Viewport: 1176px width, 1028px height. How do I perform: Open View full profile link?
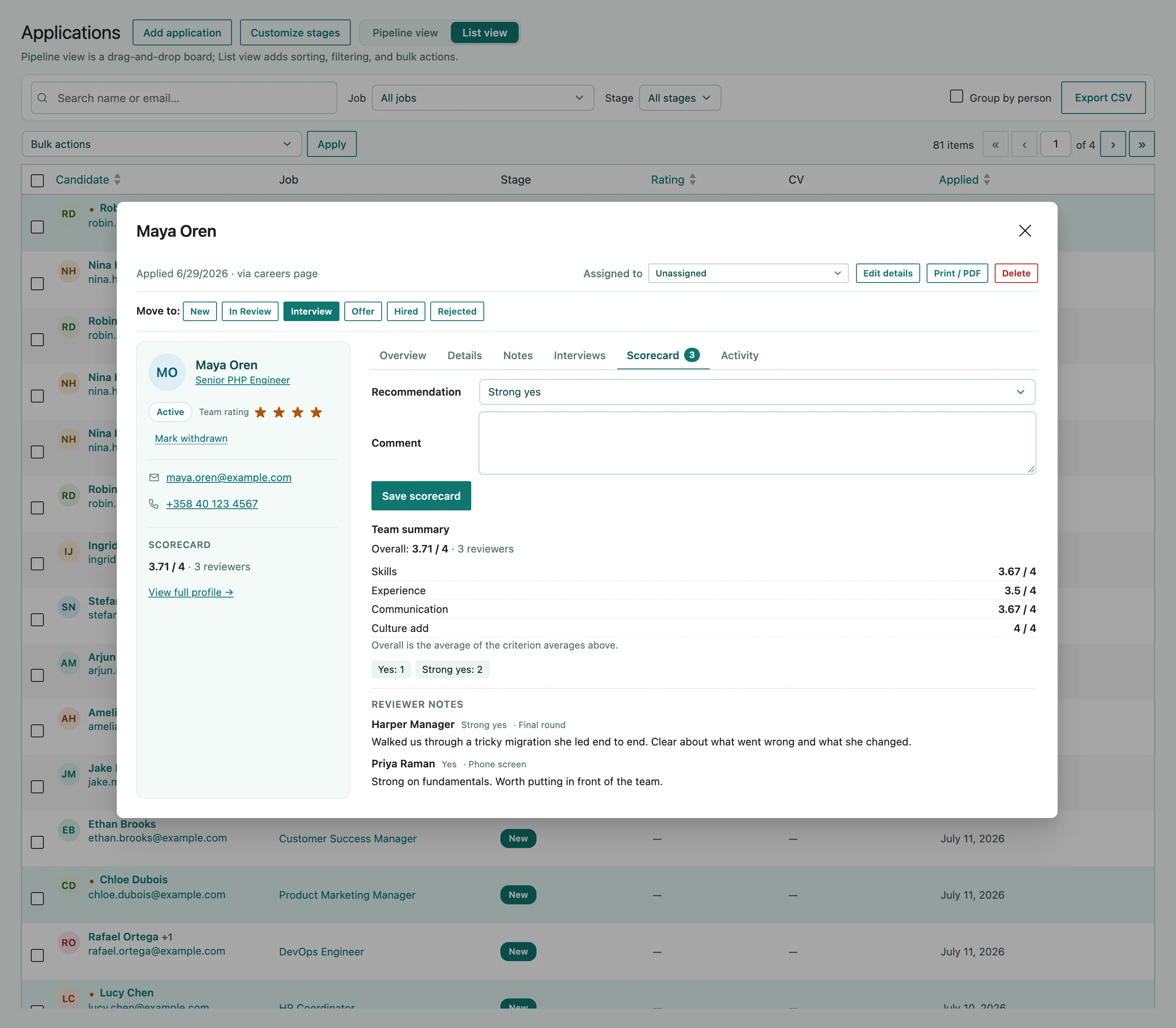click(x=191, y=592)
